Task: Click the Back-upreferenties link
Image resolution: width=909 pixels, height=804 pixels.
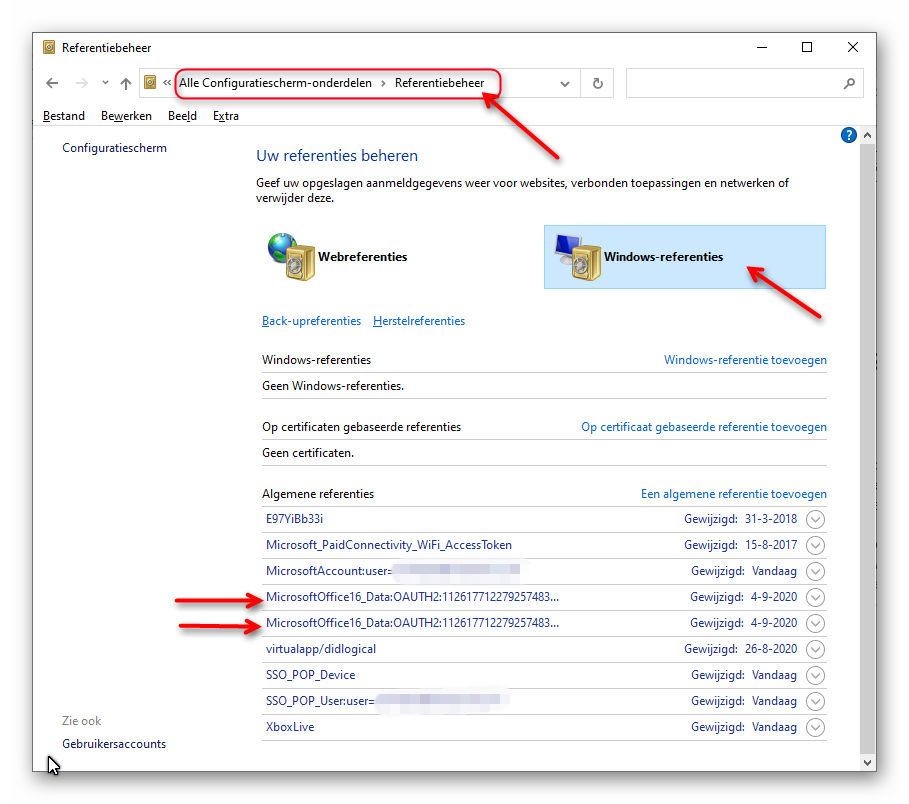Action: tap(311, 321)
